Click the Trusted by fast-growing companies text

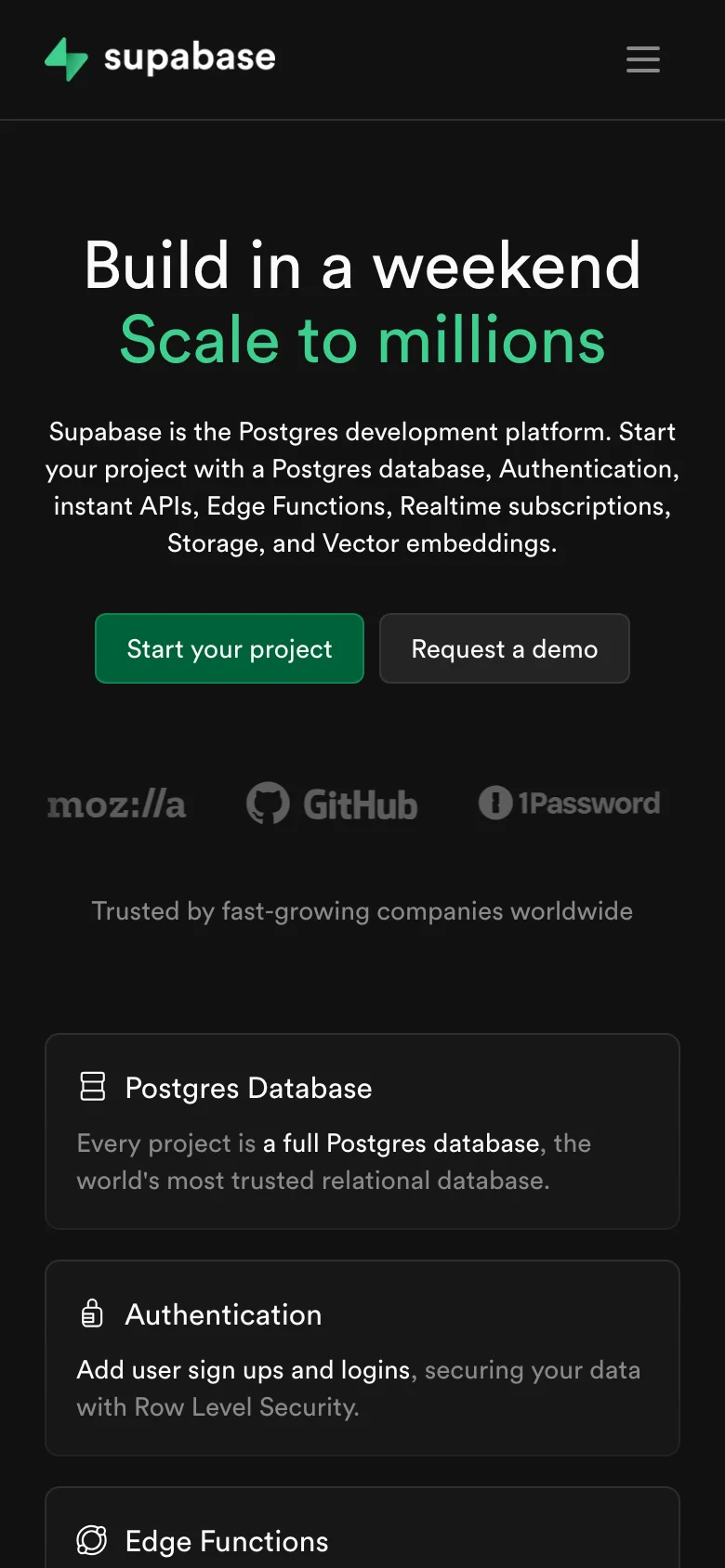362,911
